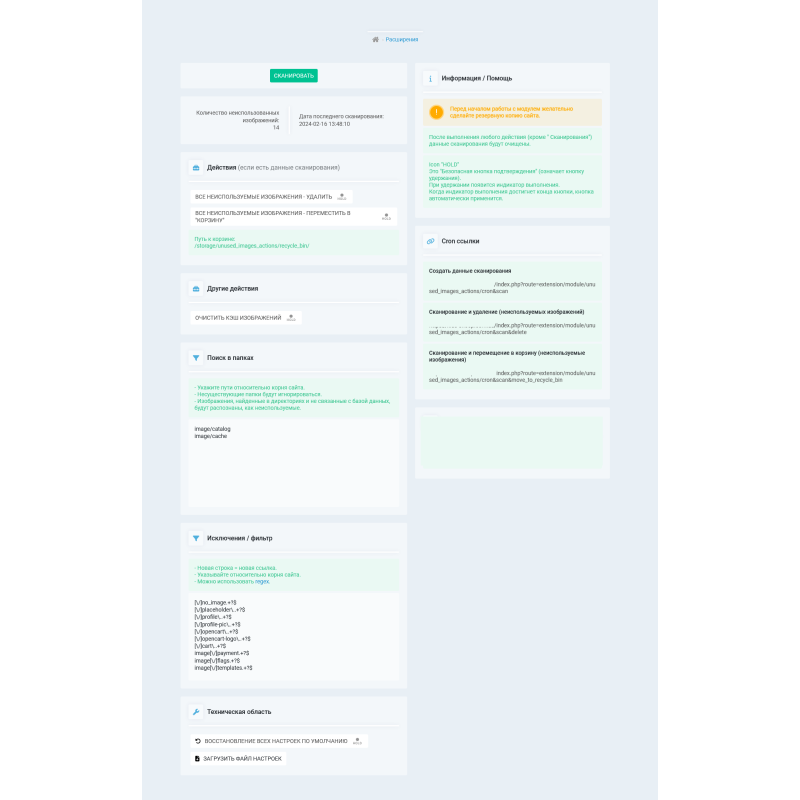Screen dimensions: 800x800
Task: Click the orange warning icon in backup notice
Action: click(x=436, y=113)
